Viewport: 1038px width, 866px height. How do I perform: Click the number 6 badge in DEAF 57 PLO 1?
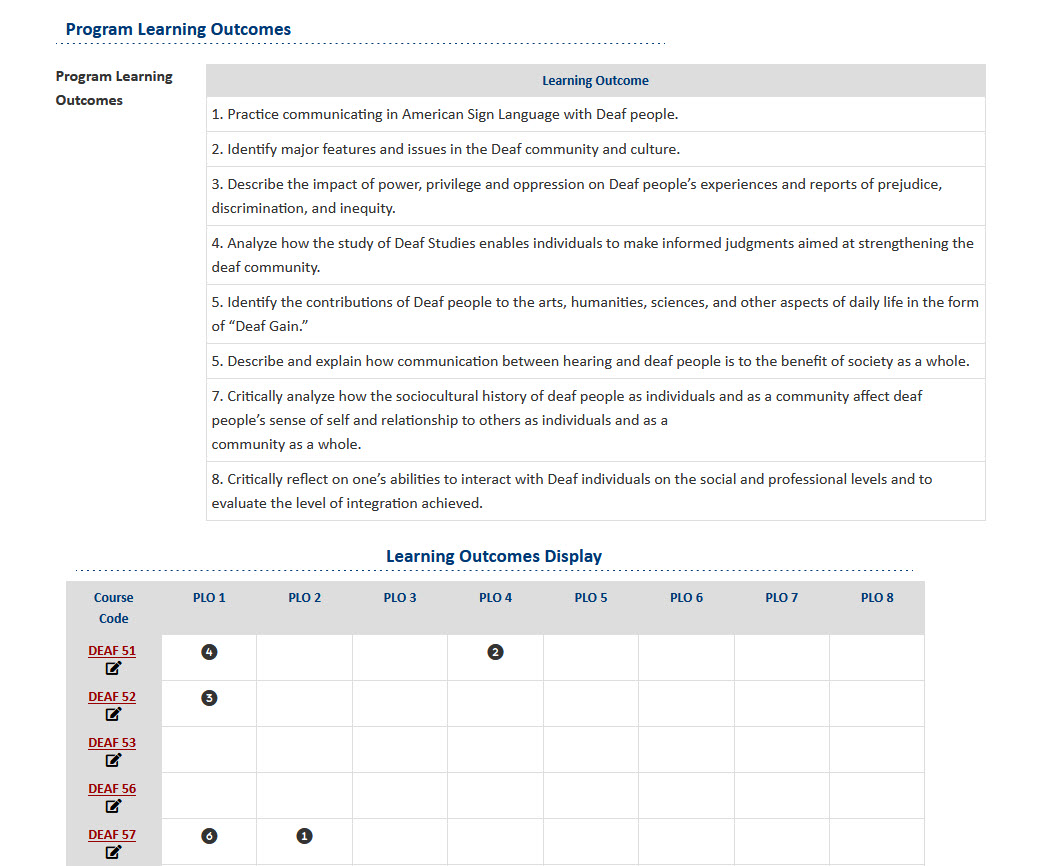pyautogui.click(x=209, y=836)
